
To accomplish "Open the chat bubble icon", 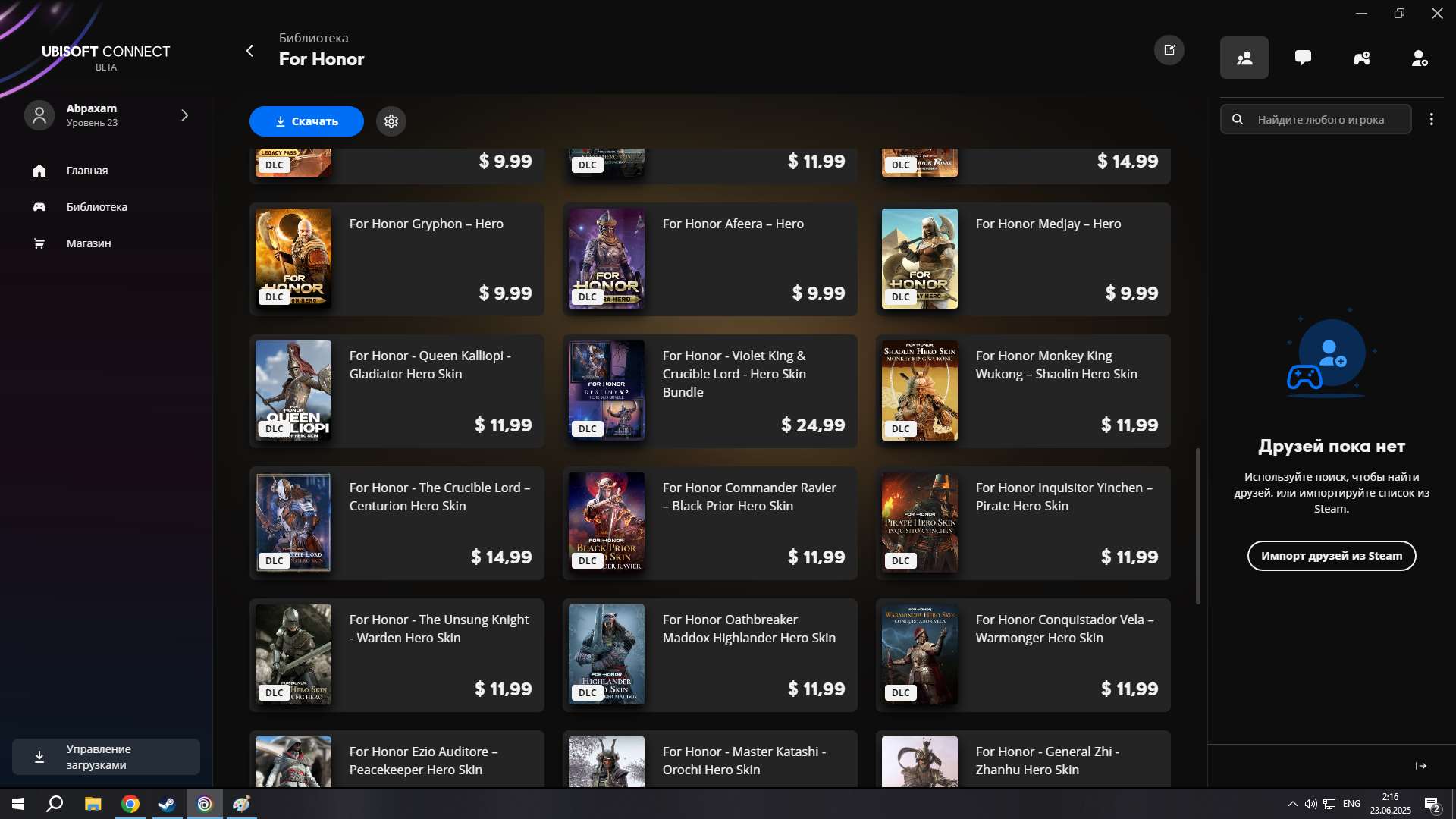I will click(x=1303, y=57).
